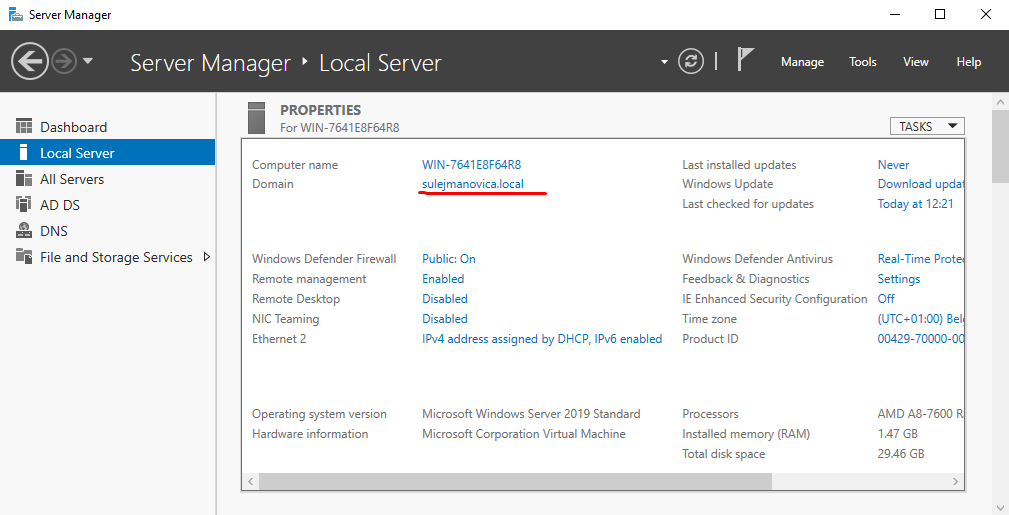Screen dimensions: 1009x515
Task: Click the 29.46 GB disk space value
Action: pos(901,454)
